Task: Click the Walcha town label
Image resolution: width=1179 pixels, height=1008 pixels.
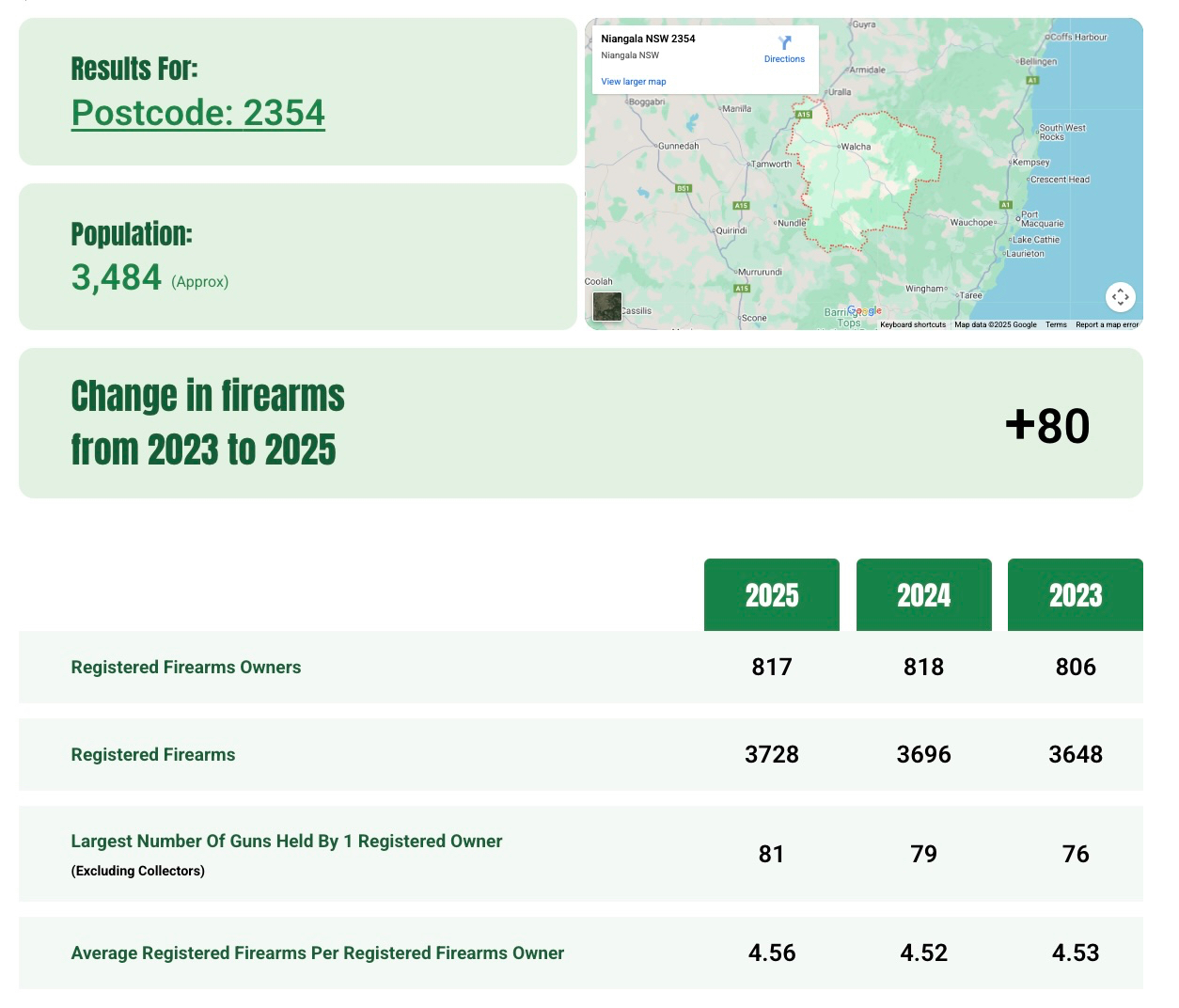Action: coord(856,148)
